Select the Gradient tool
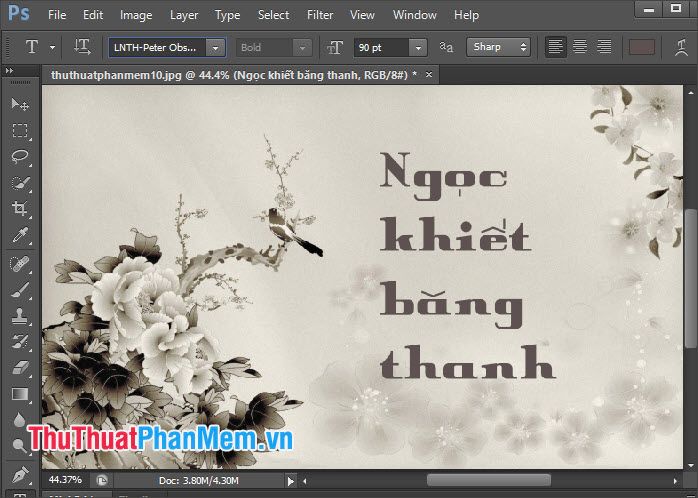 (x=20, y=394)
